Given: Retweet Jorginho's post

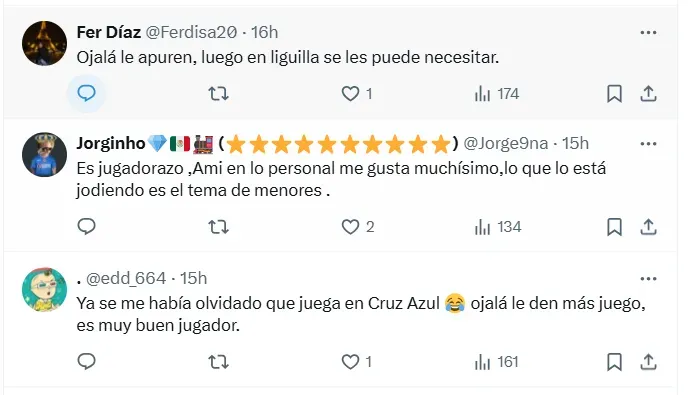Looking at the screenshot, I should (x=218, y=227).
